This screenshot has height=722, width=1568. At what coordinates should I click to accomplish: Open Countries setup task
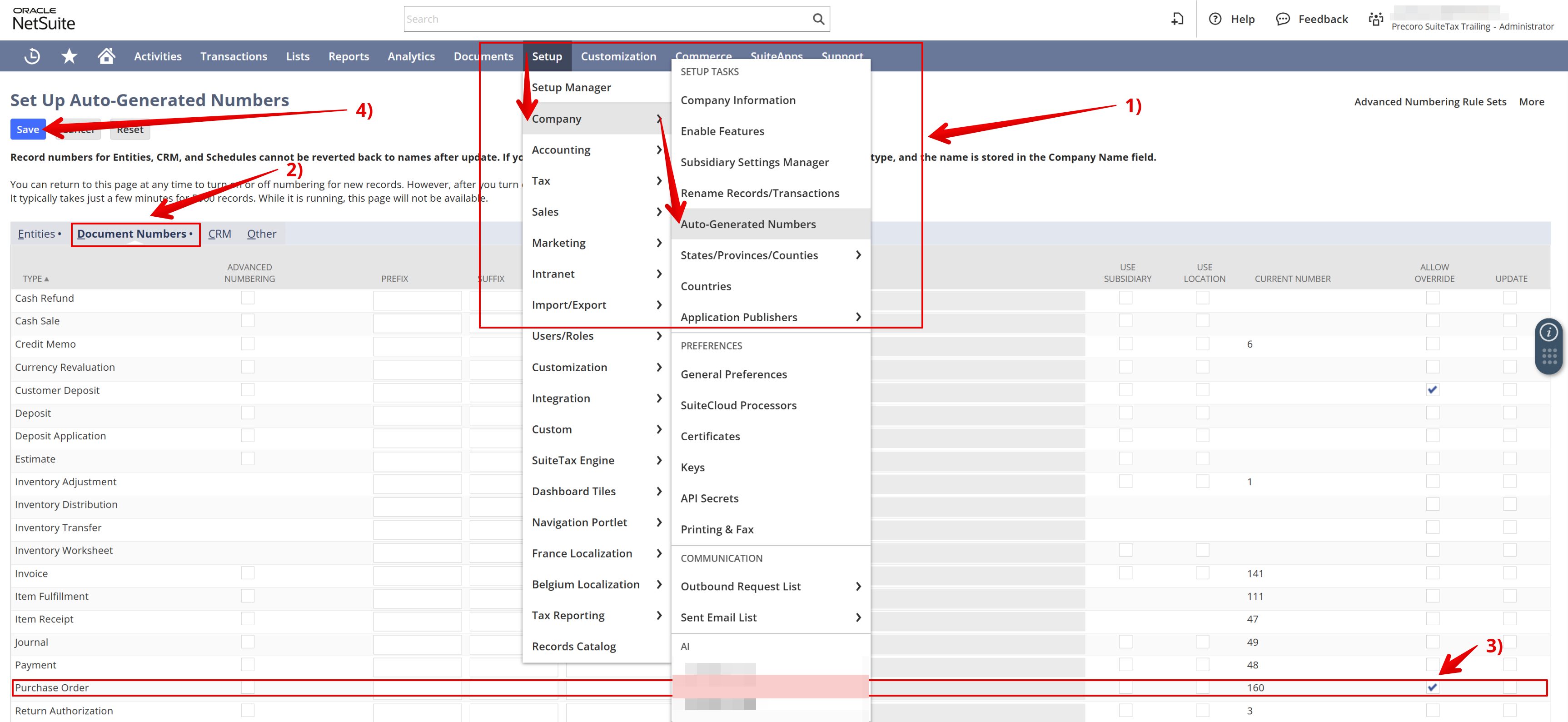[706, 286]
